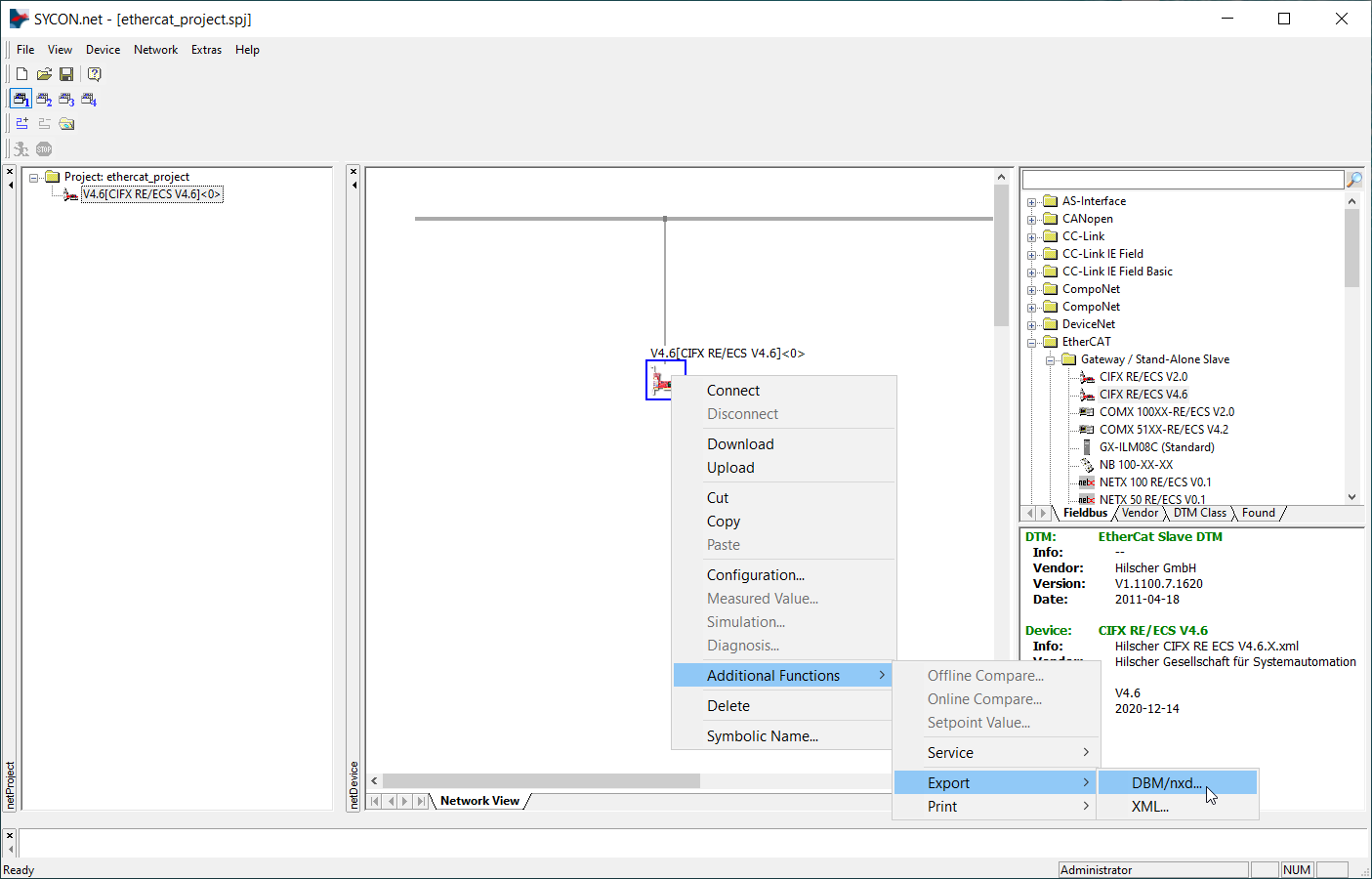The width and height of the screenshot is (1372, 879).
Task: Select COMX 51XX-RE/ECS V4.2 in catalog
Action: (x=1163, y=430)
